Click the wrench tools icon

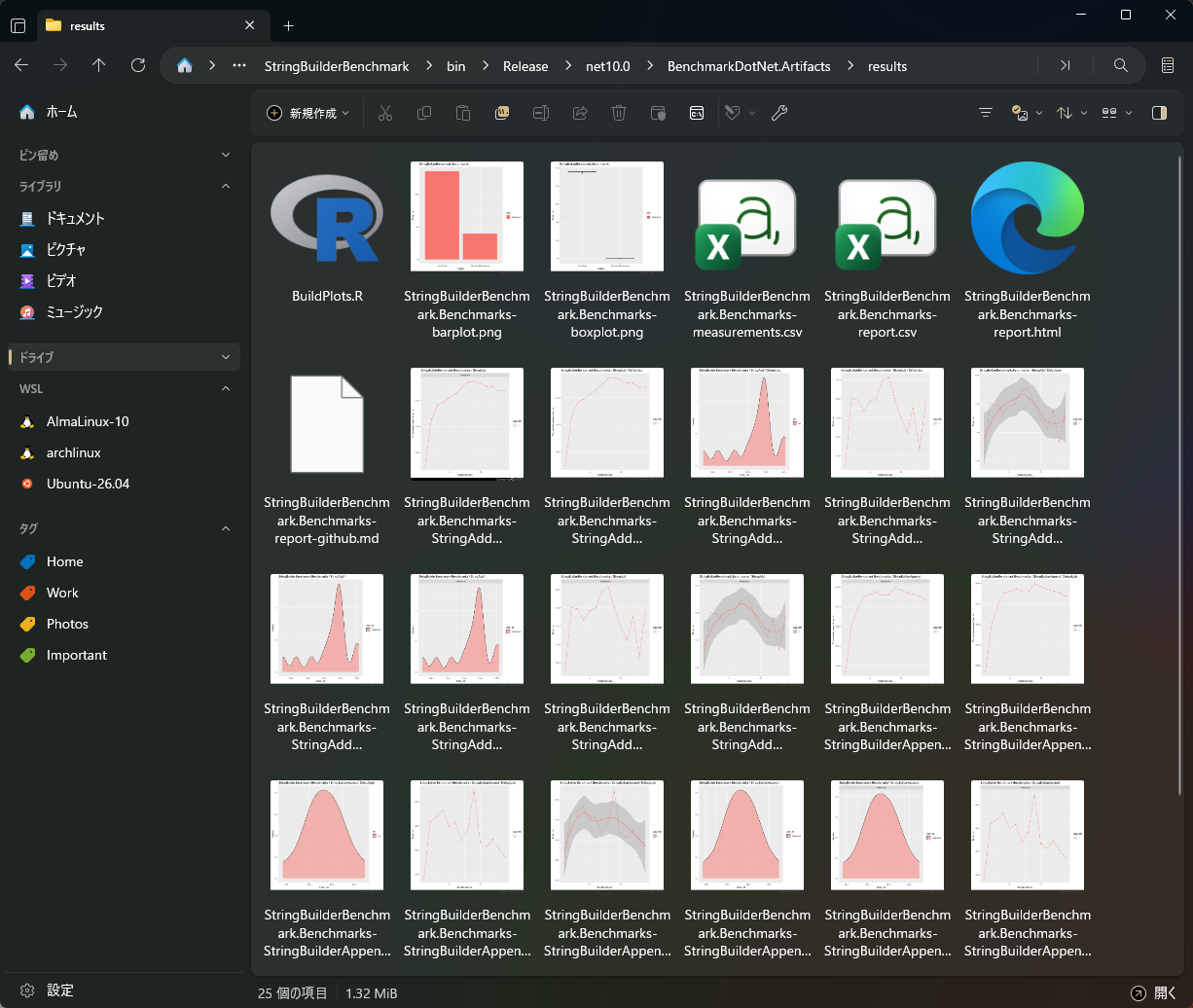click(x=778, y=113)
